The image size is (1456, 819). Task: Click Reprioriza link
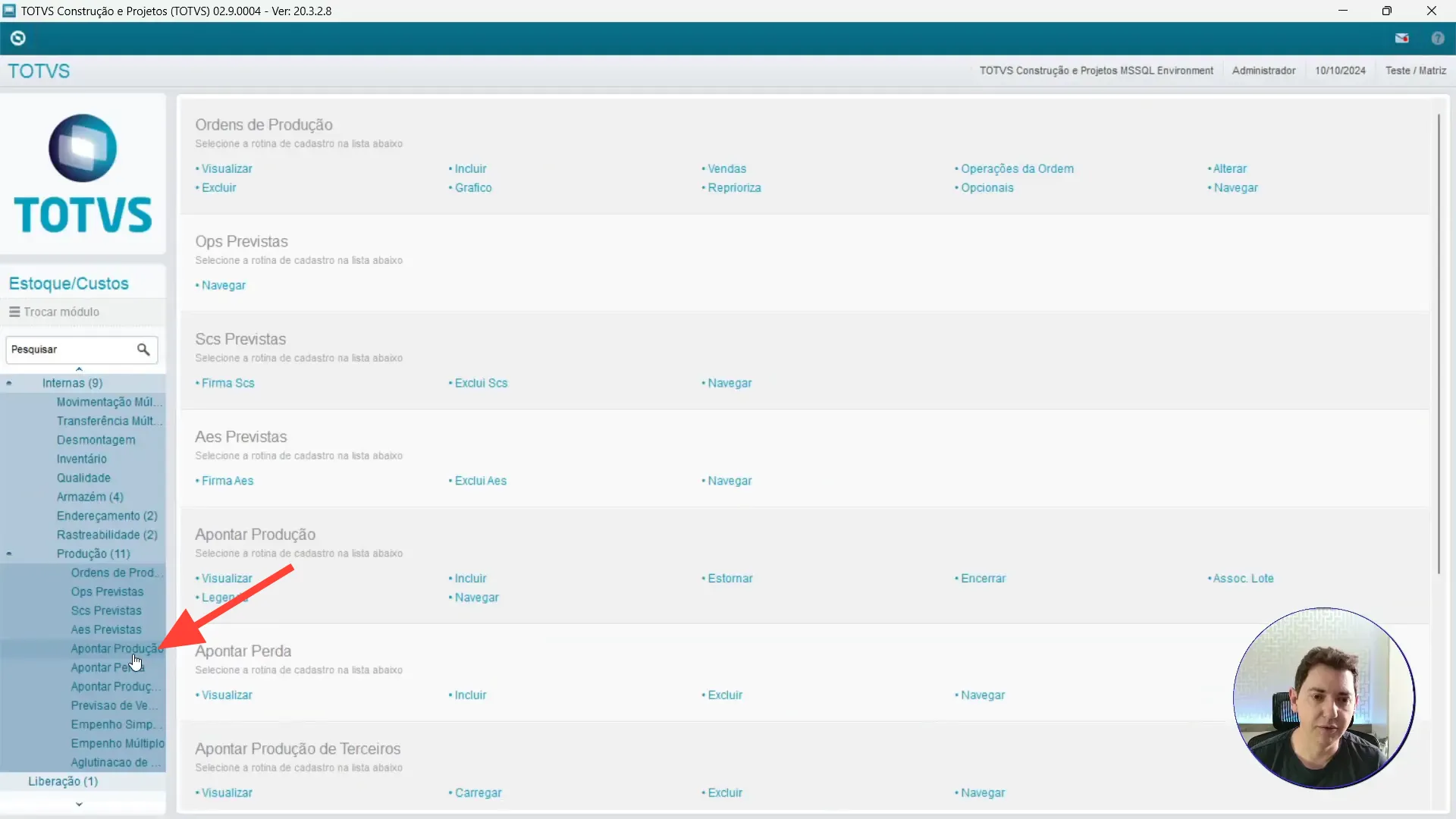coord(734,187)
